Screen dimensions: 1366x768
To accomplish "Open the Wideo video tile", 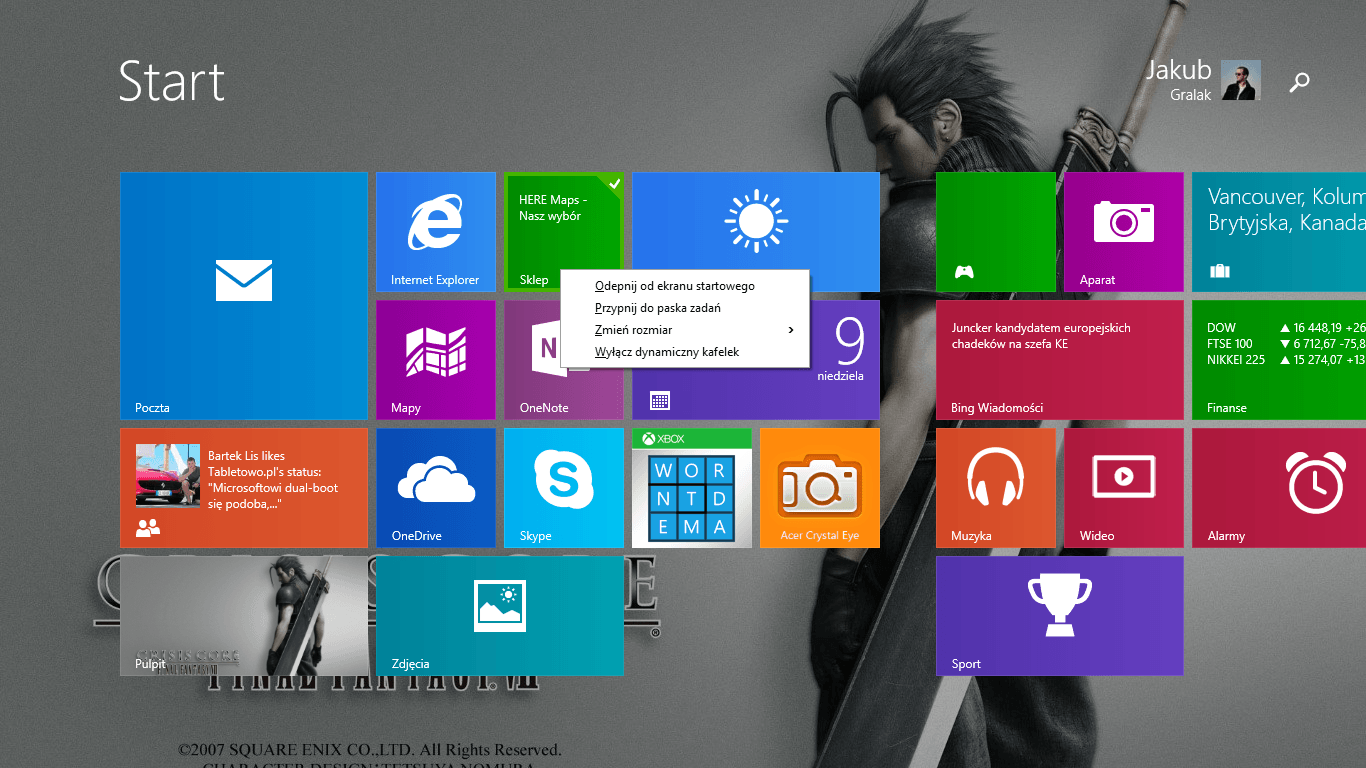I will tap(1124, 487).
